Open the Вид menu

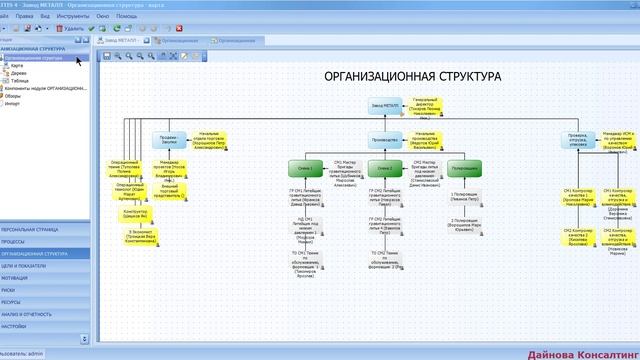[45, 16]
